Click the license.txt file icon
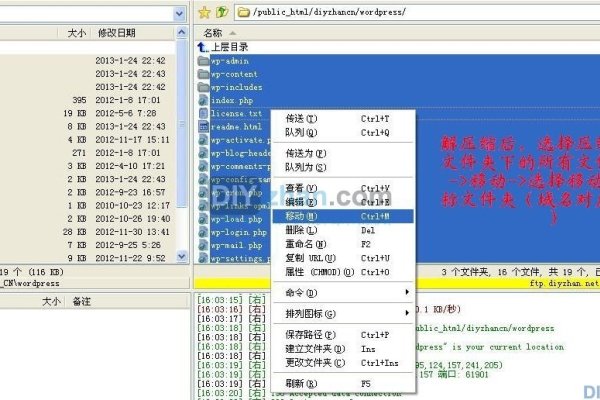The image size is (600, 400). point(204,114)
